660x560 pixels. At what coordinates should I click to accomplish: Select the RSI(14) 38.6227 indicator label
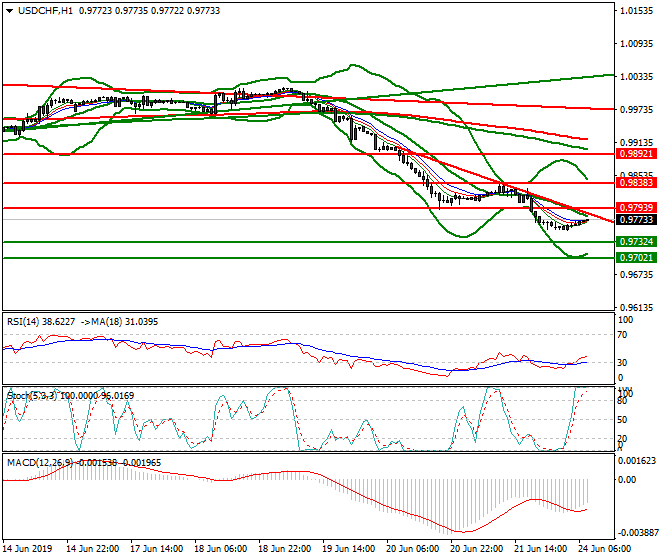pyautogui.click(x=41, y=322)
